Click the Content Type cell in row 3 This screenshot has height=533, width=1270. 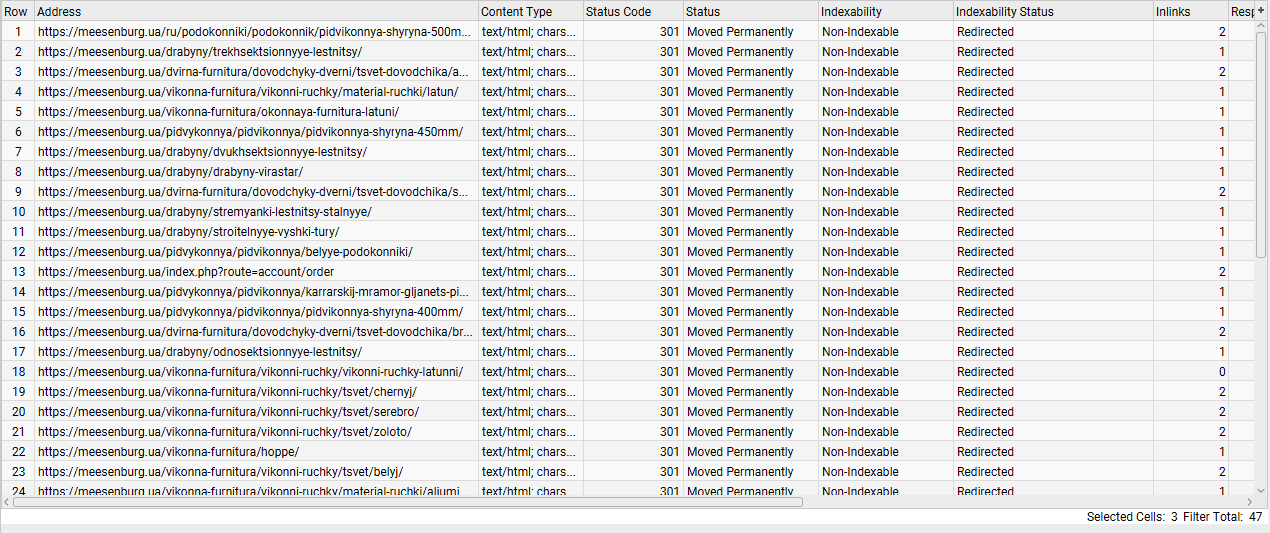pos(529,72)
